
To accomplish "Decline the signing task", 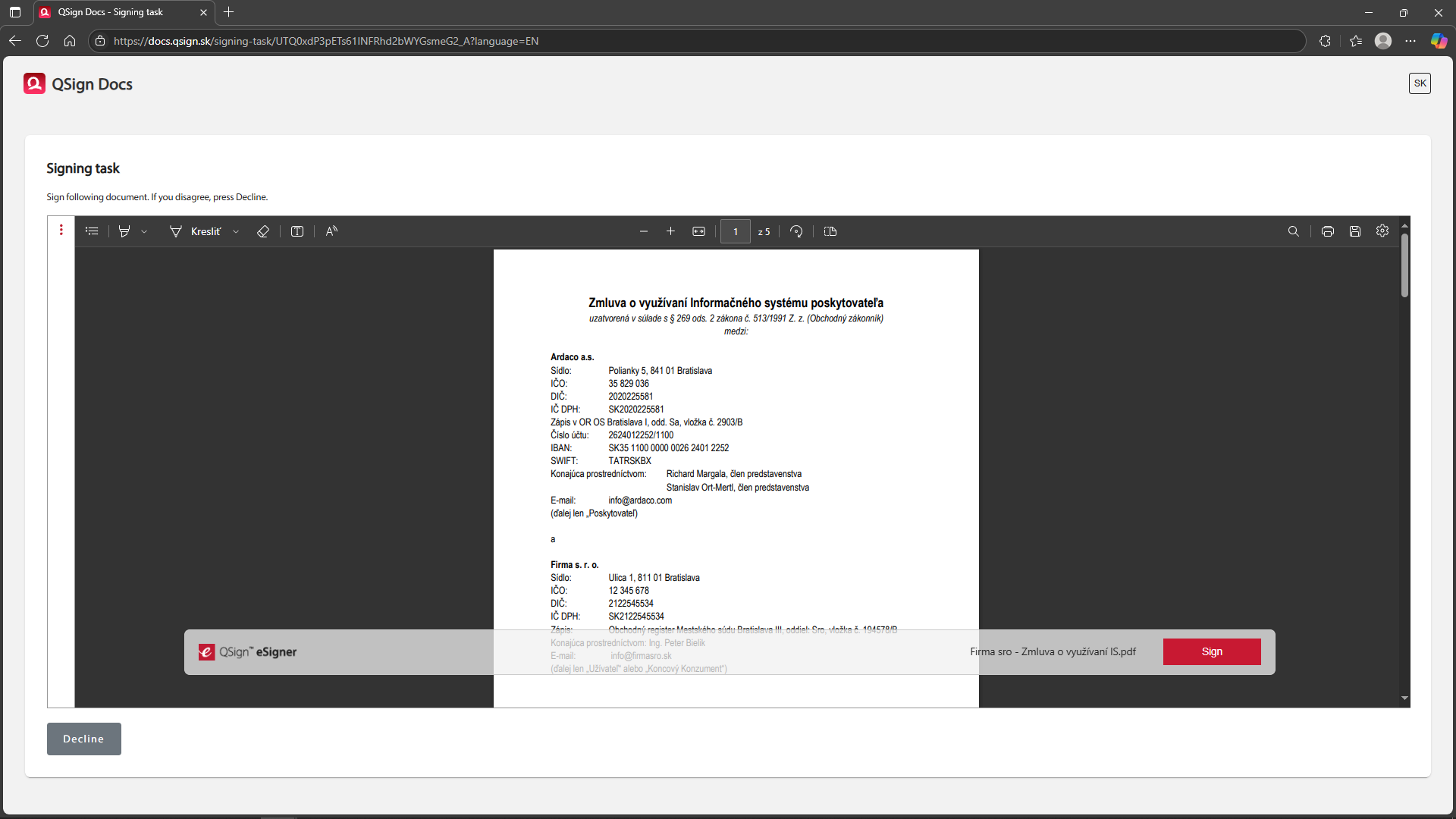I will (83, 739).
